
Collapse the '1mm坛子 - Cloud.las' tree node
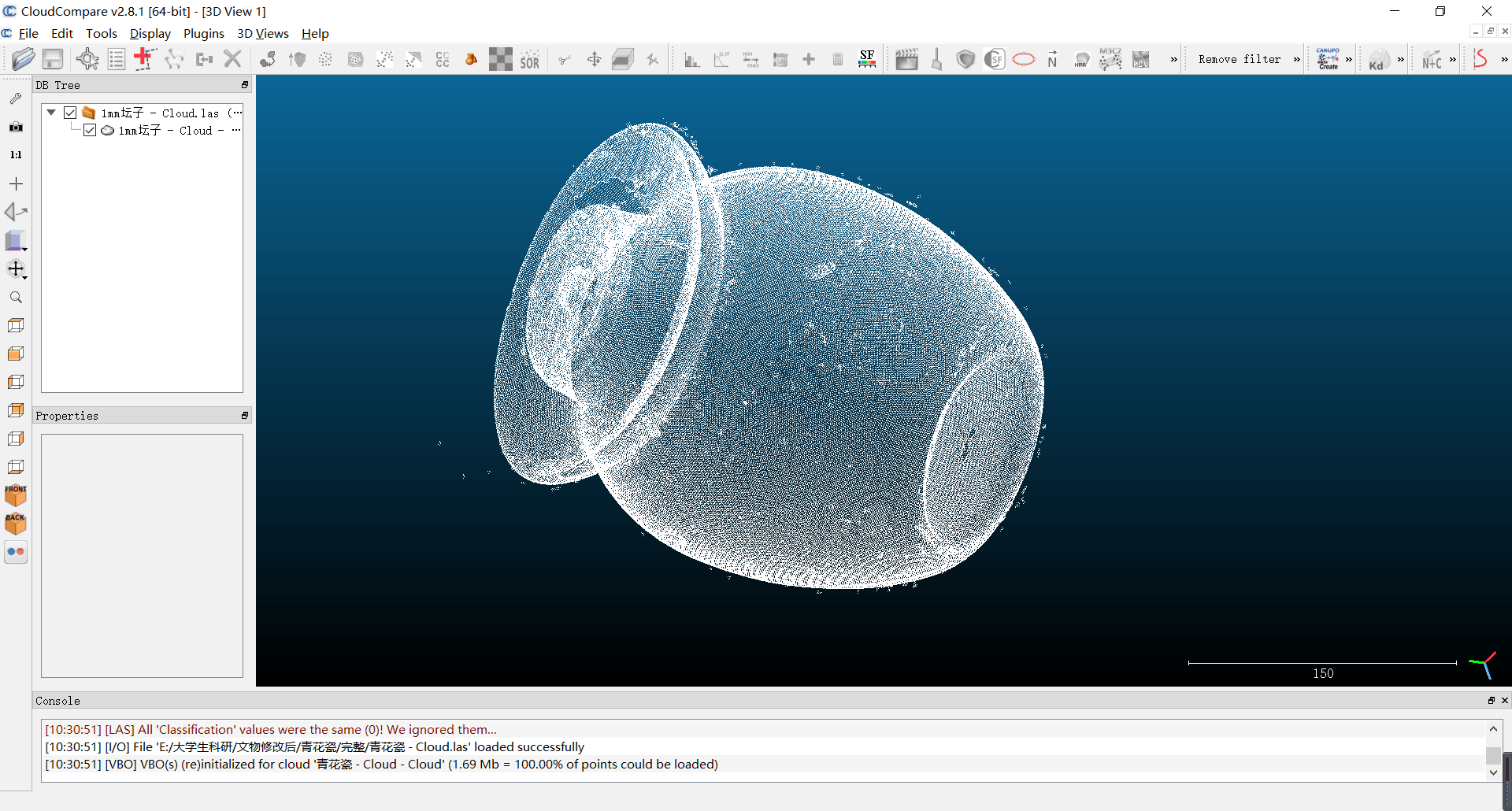click(x=51, y=113)
